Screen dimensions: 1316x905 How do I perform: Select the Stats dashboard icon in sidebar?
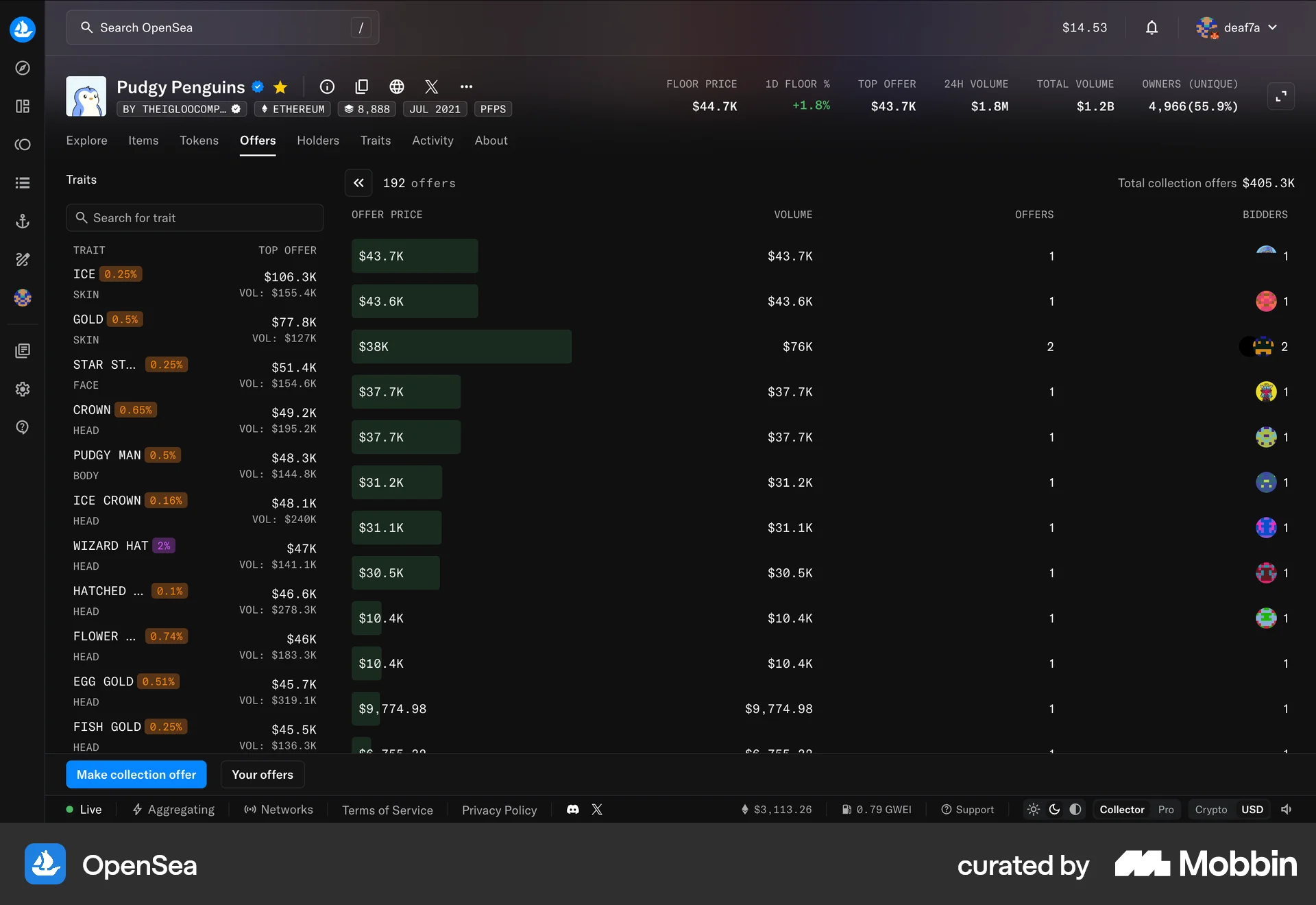click(23, 106)
